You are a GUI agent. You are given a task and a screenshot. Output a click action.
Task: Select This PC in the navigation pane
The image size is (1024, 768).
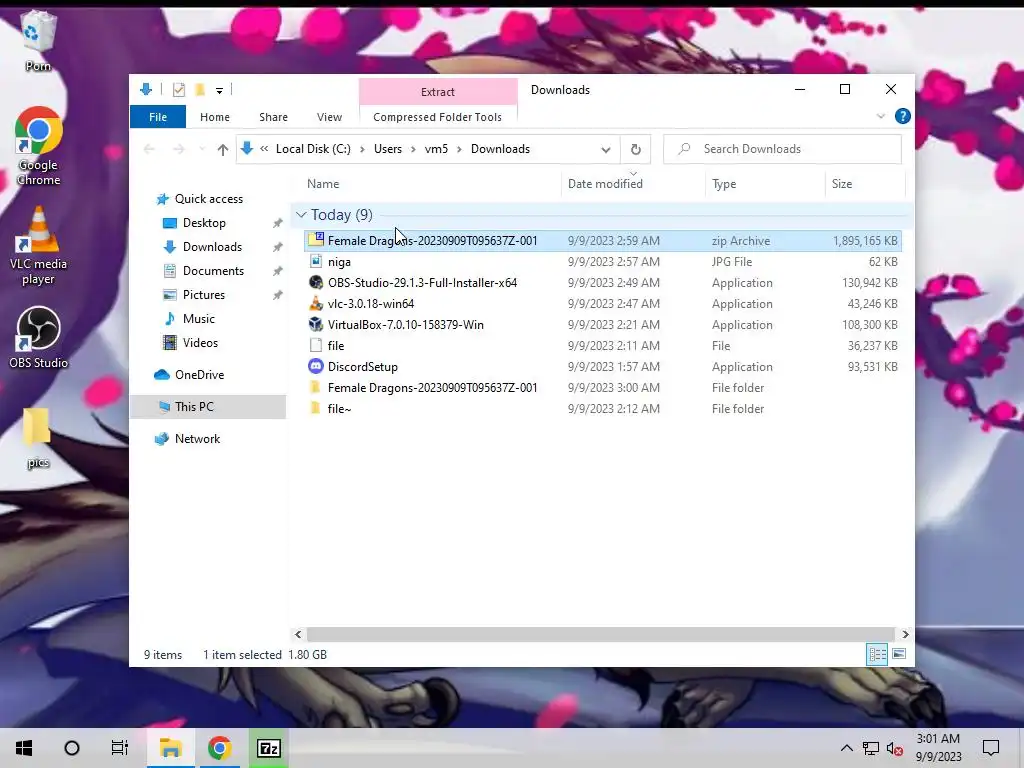(x=208, y=407)
